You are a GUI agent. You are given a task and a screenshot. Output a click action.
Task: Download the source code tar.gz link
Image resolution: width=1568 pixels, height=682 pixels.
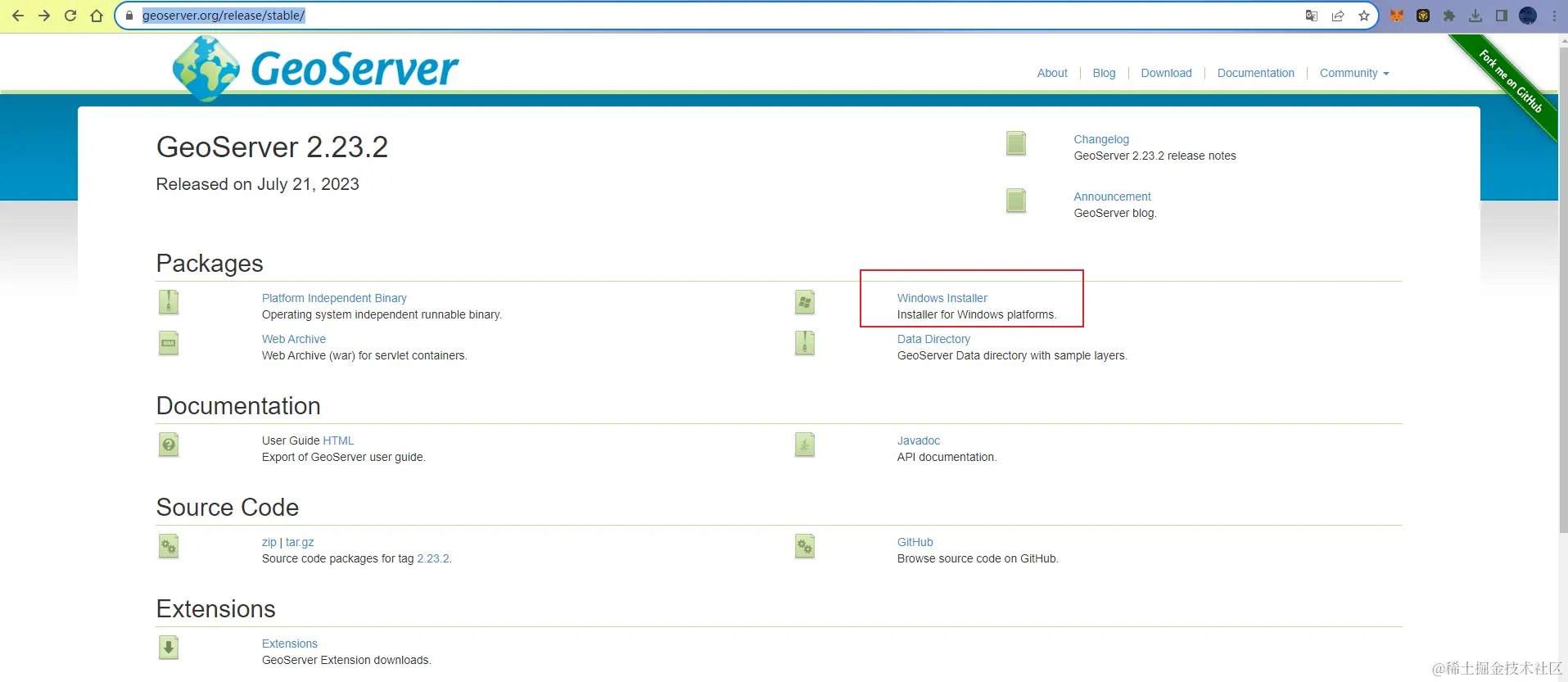[300, 542]
